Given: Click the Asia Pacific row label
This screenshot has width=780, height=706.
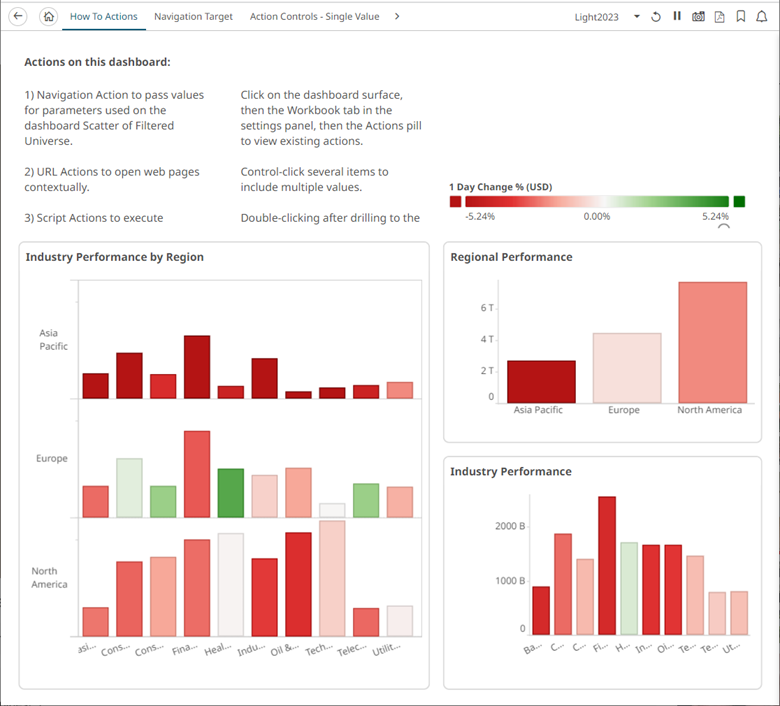Looking at the screenshot, I should coord(53,339).
